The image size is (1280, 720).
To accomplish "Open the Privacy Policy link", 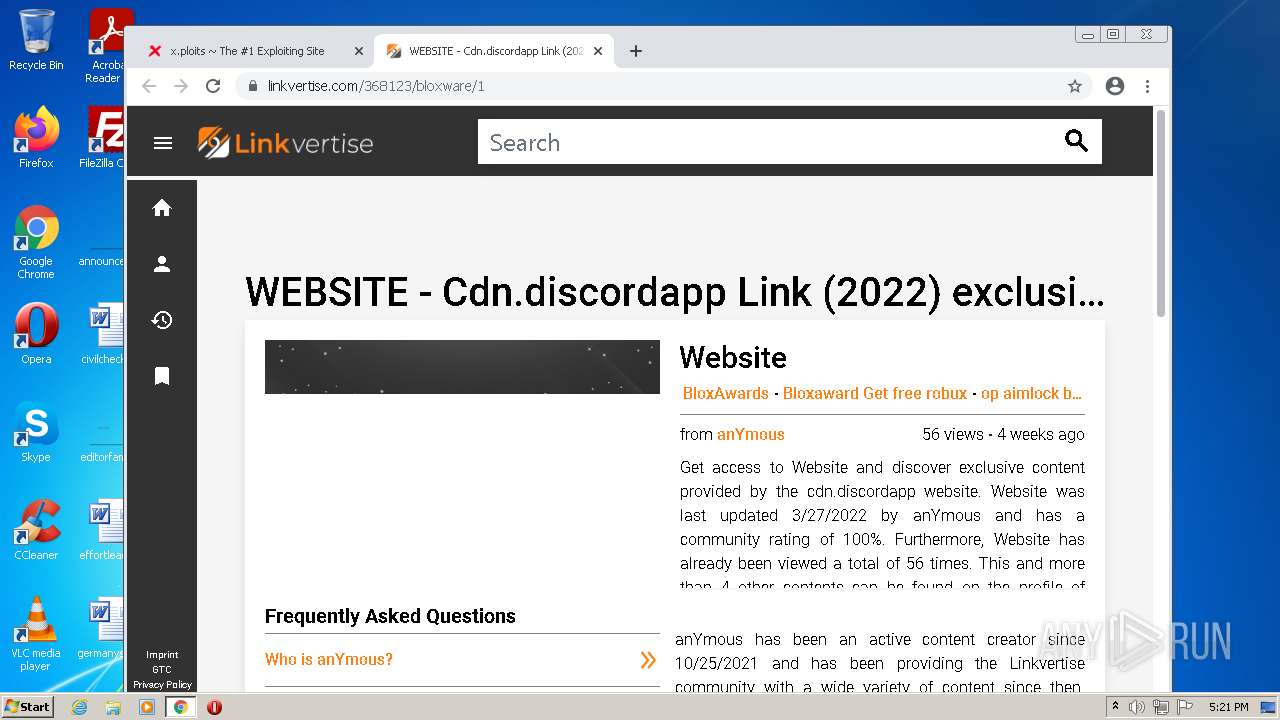I will click(162, 685).
